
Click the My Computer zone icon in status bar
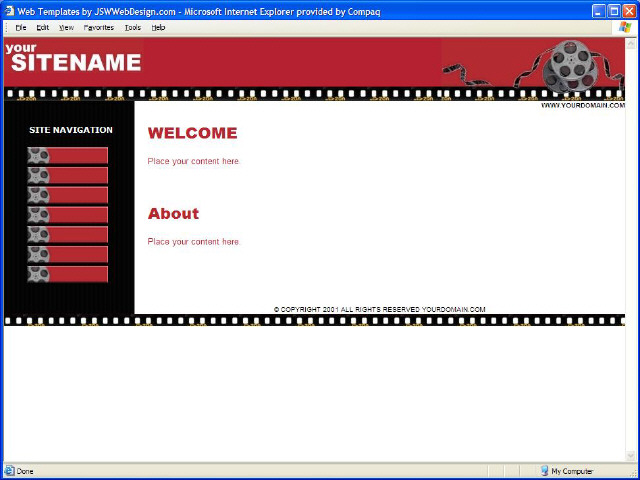pos(544,471)
